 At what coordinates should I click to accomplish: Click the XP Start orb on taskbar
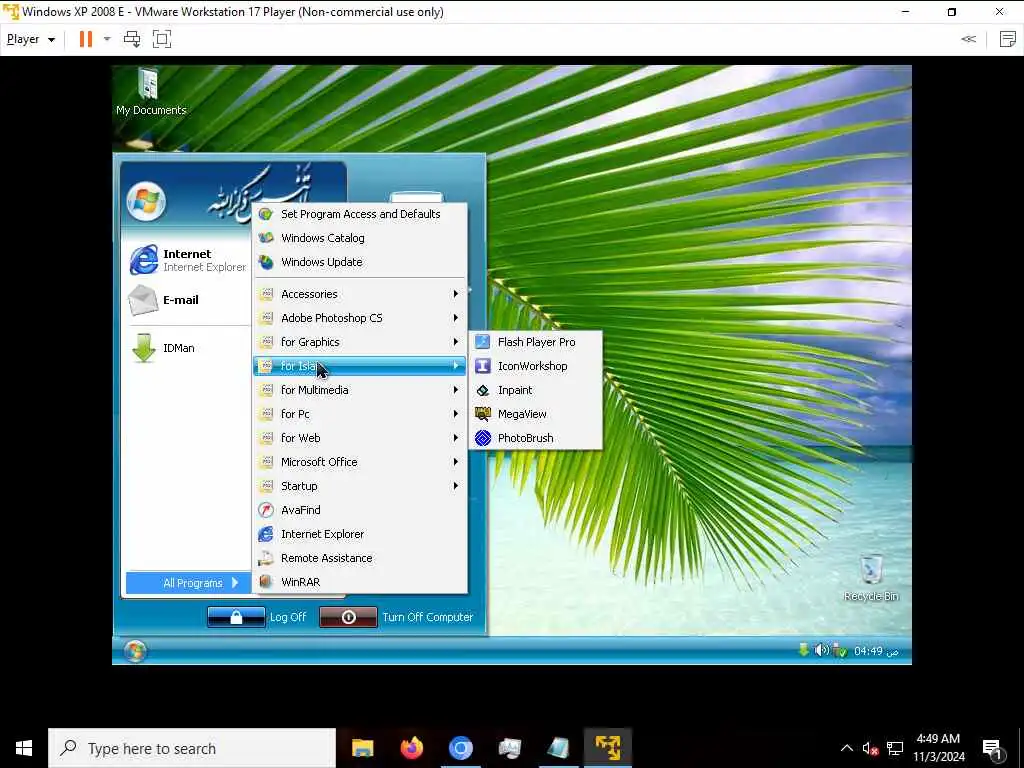coord(135,651)
